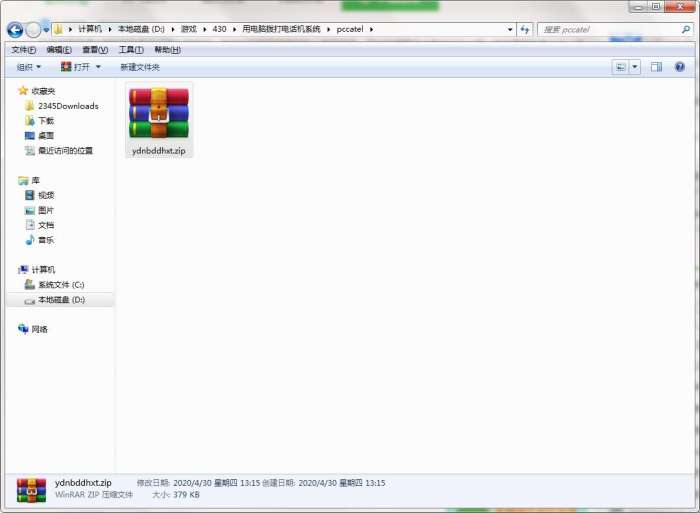Select the ydnbddhxt.zip archive icon
The height and width of the screenshot is (513, 700).
159,113
